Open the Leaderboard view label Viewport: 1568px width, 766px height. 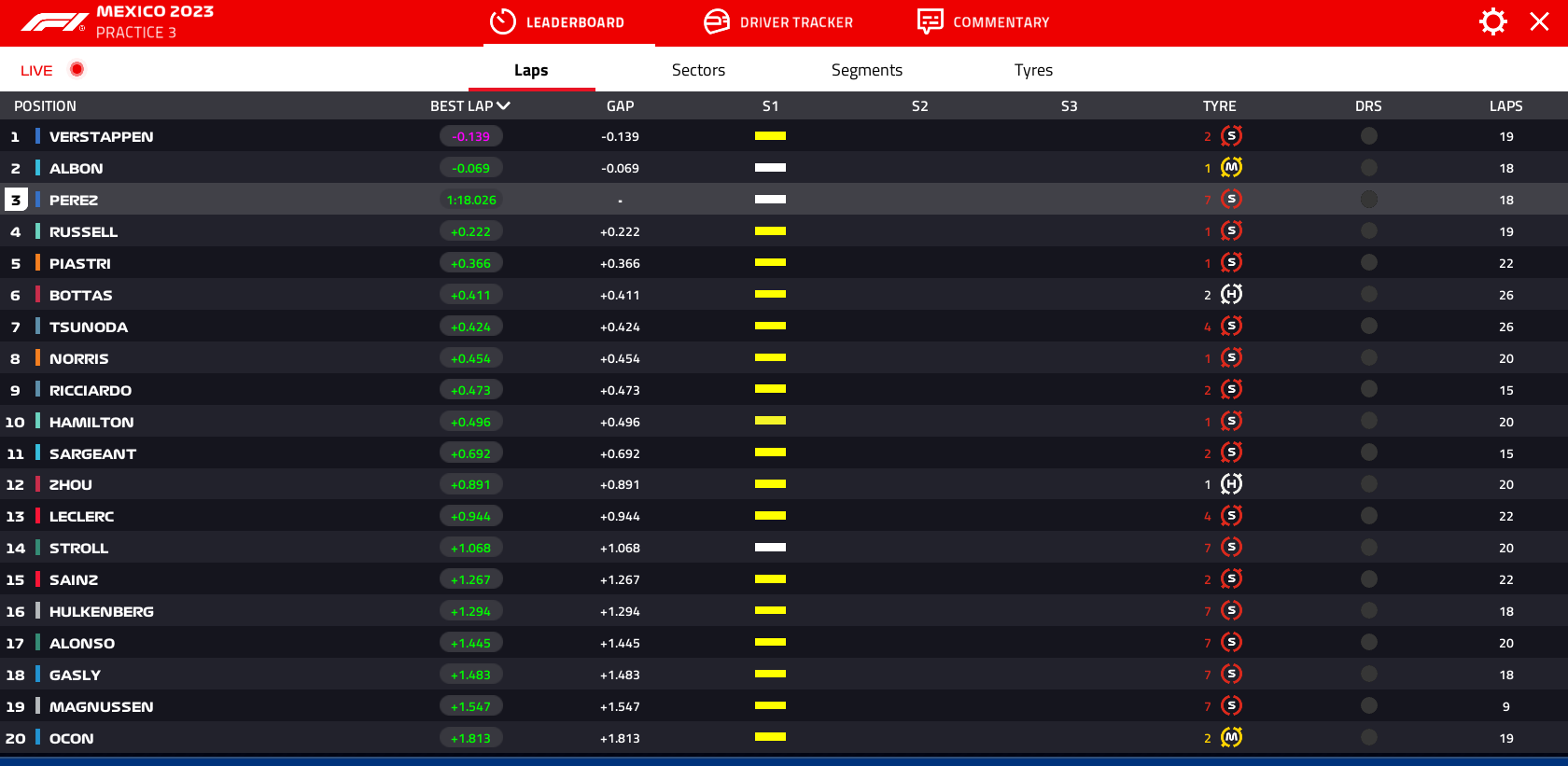(575, 22)
